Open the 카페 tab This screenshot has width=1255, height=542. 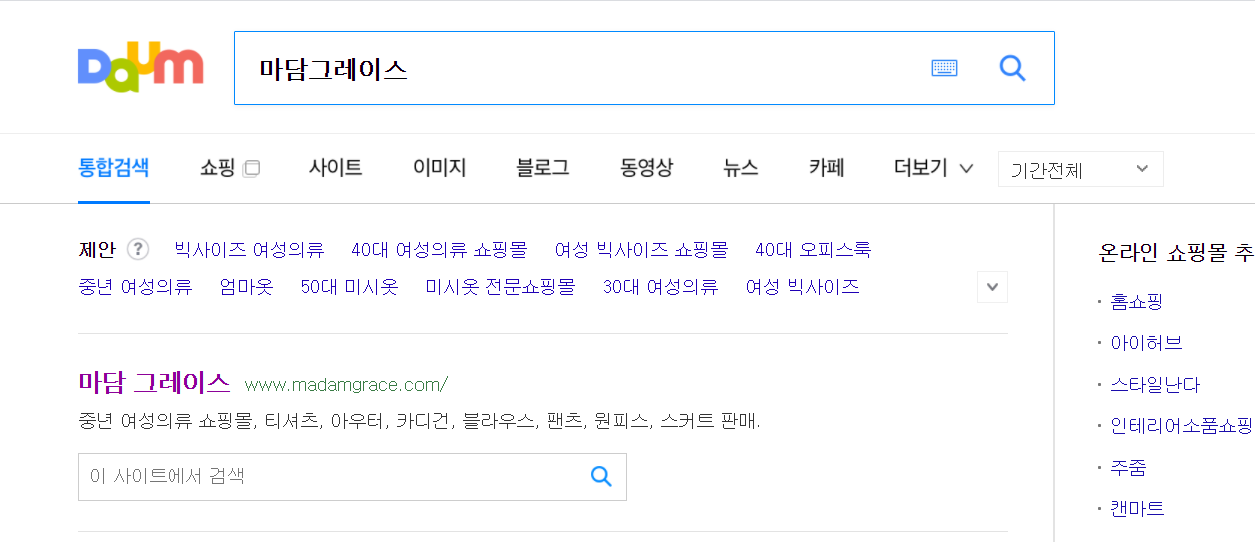(827, 168)
